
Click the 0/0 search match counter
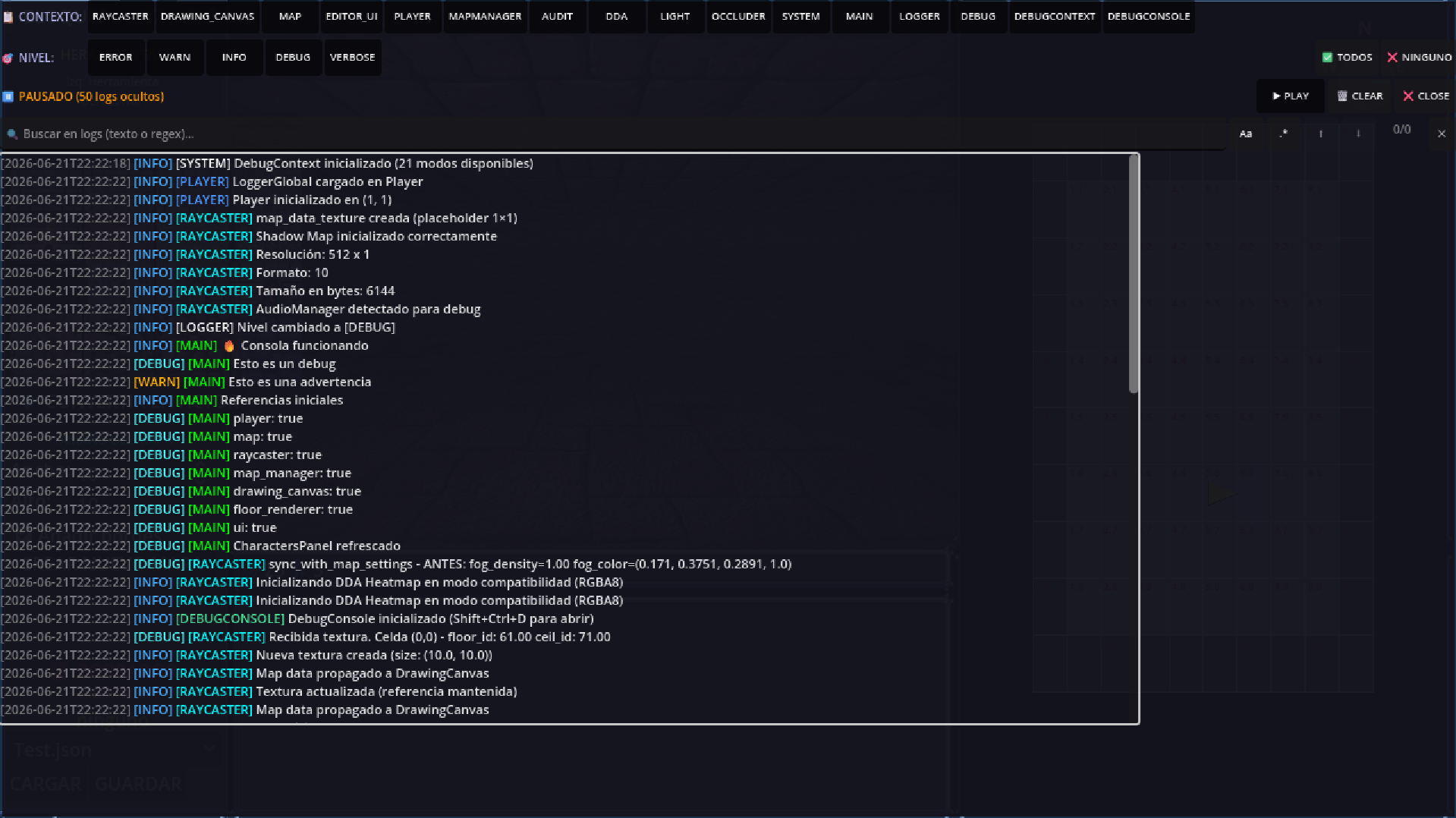pos(1402,130)
